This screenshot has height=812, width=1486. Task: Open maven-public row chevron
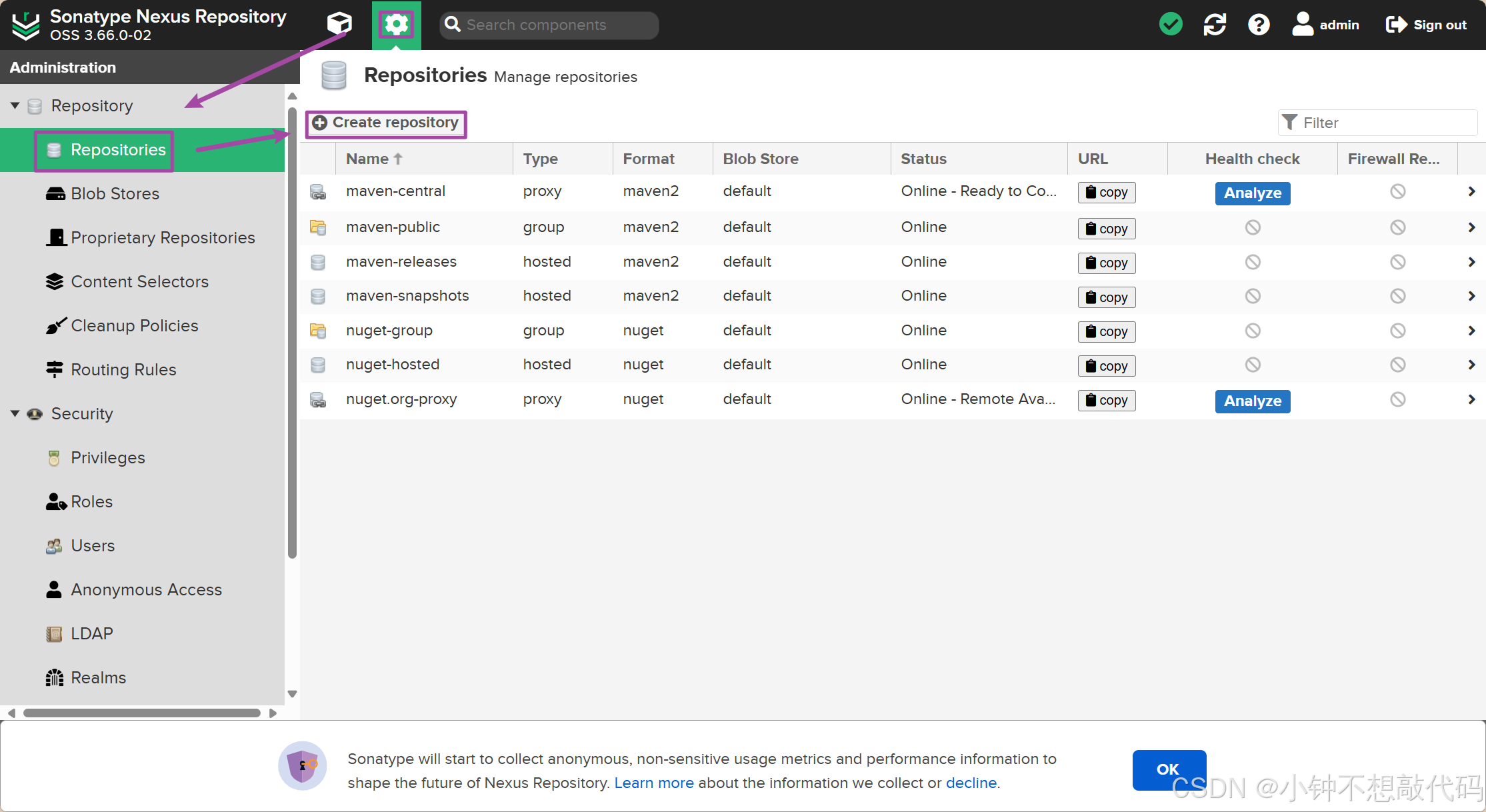(x=1471, y=228)
